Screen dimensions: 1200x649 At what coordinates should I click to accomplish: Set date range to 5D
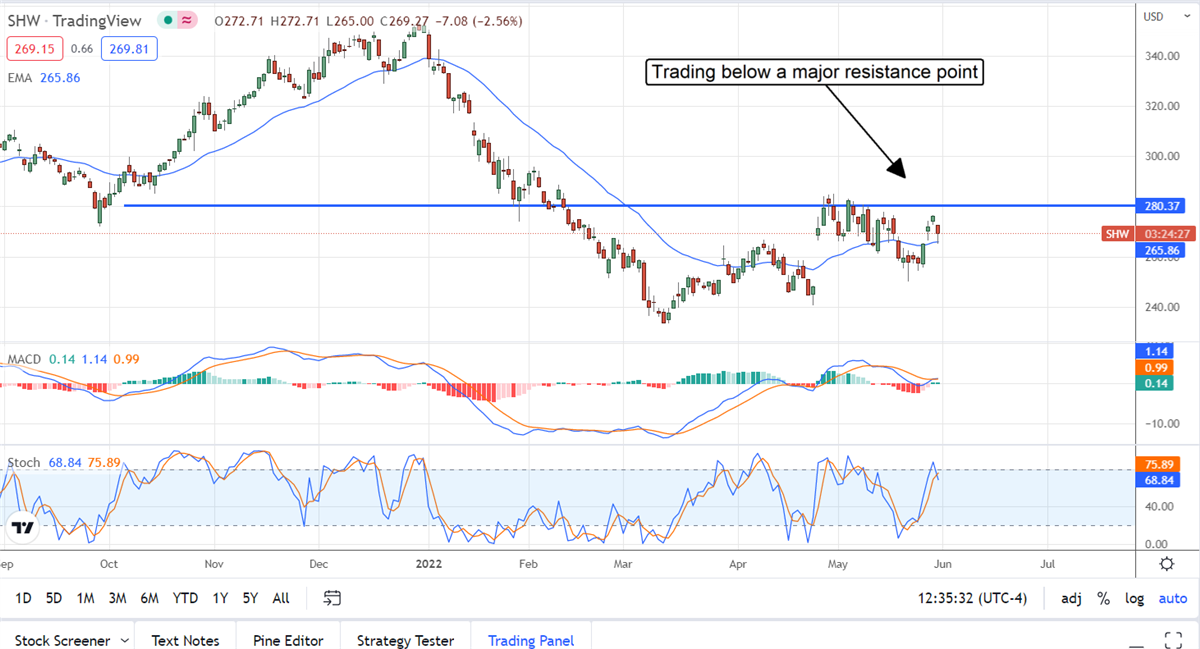point(54,598)
